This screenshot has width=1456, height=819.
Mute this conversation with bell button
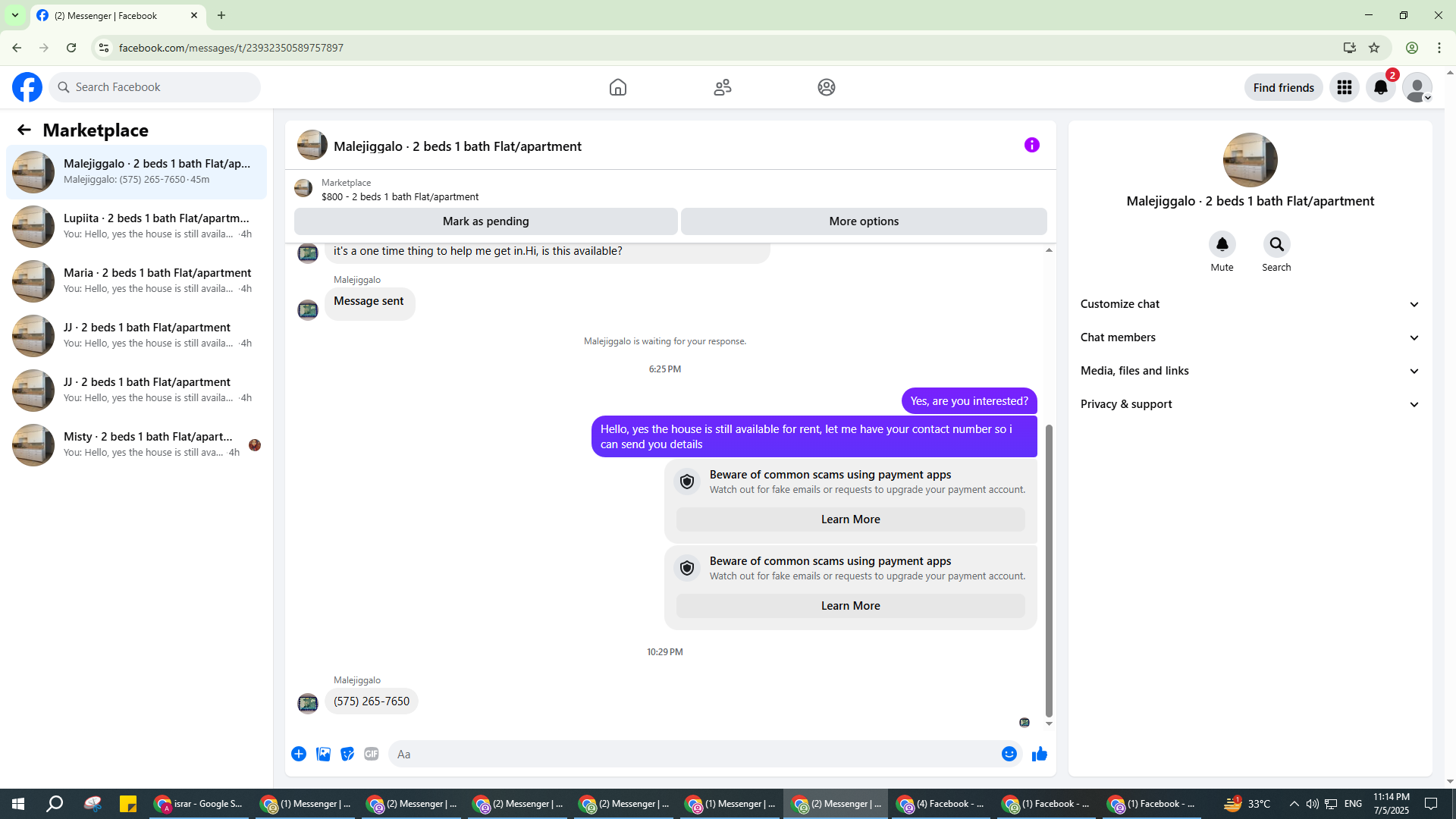coord(1222,244)
